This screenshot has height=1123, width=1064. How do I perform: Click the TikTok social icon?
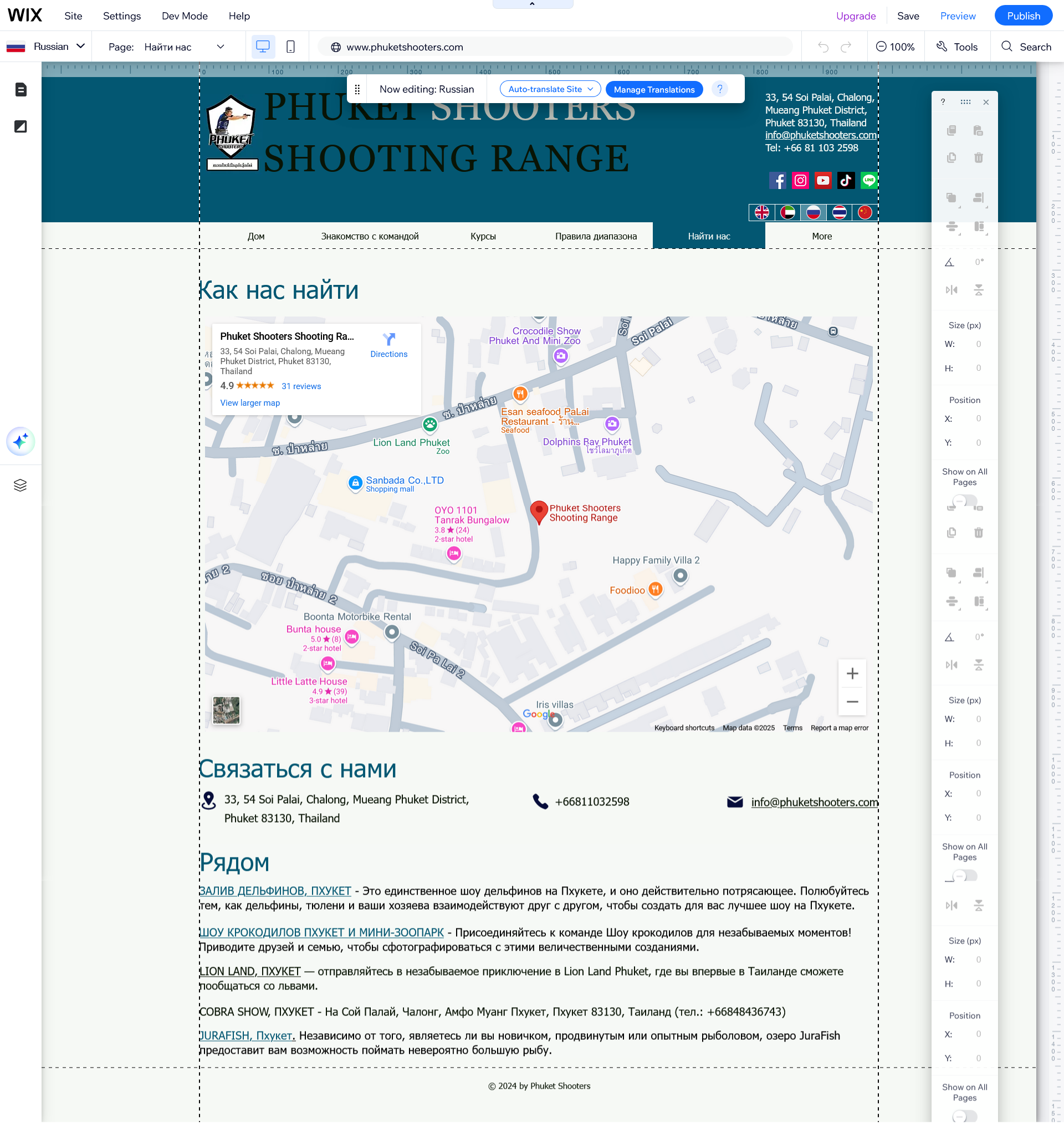click(x=846, y=180)
